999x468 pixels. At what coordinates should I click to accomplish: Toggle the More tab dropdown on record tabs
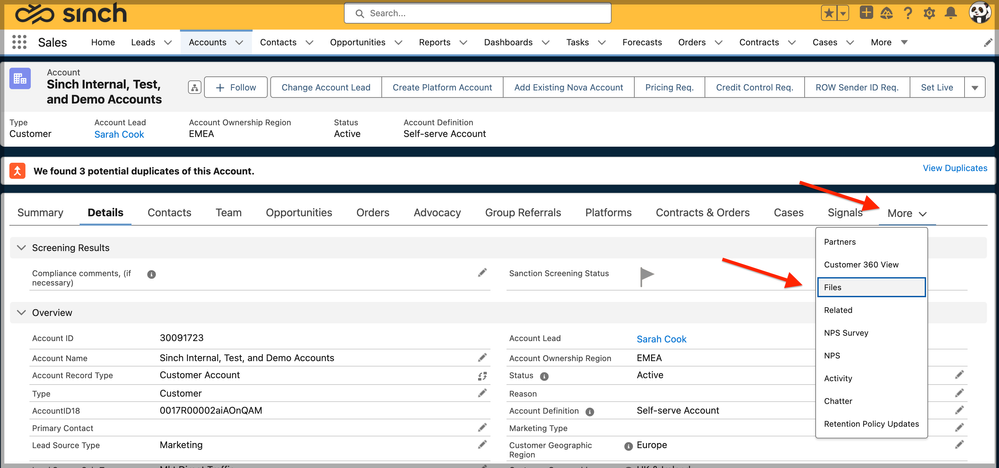click(x=907, y=213)
